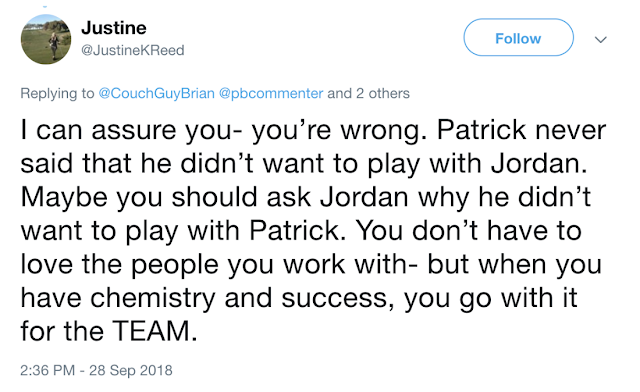Open the @CouchGuyBrian mention
This screenshot has height=392, width=640.
tap(157, 94)
